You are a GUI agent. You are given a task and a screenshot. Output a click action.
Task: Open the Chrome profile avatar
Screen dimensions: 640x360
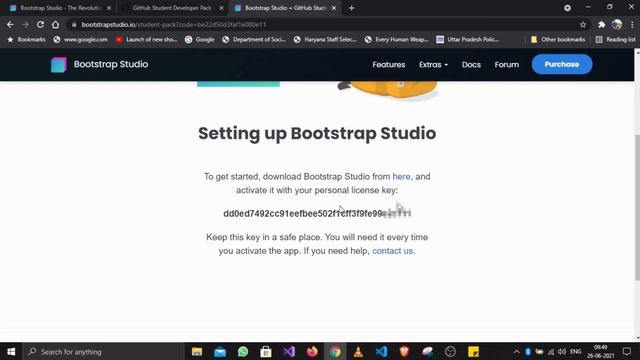pos(617,24)
